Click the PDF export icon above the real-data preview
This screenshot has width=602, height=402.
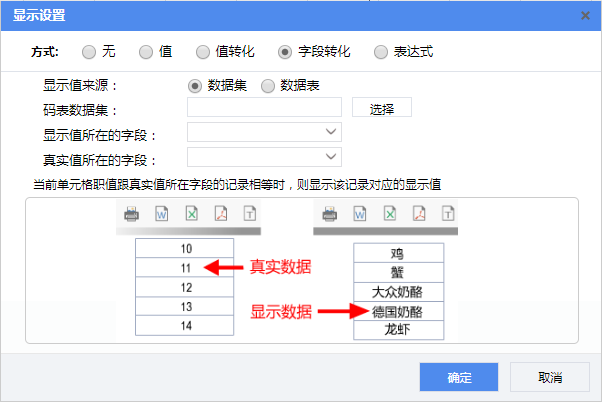[x=221, y=213]
